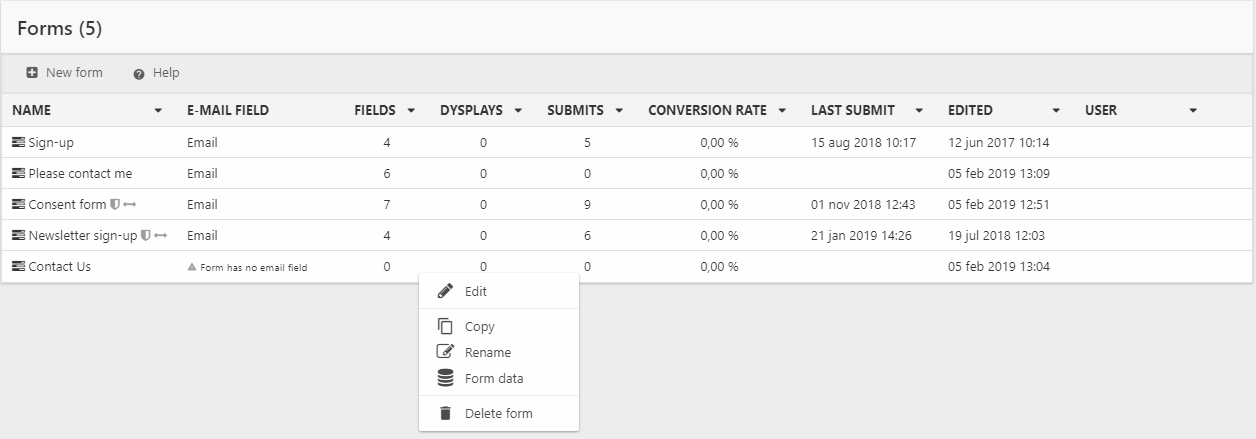Open the CONVERSION RATE column dropdown

[x=782, y=111]
